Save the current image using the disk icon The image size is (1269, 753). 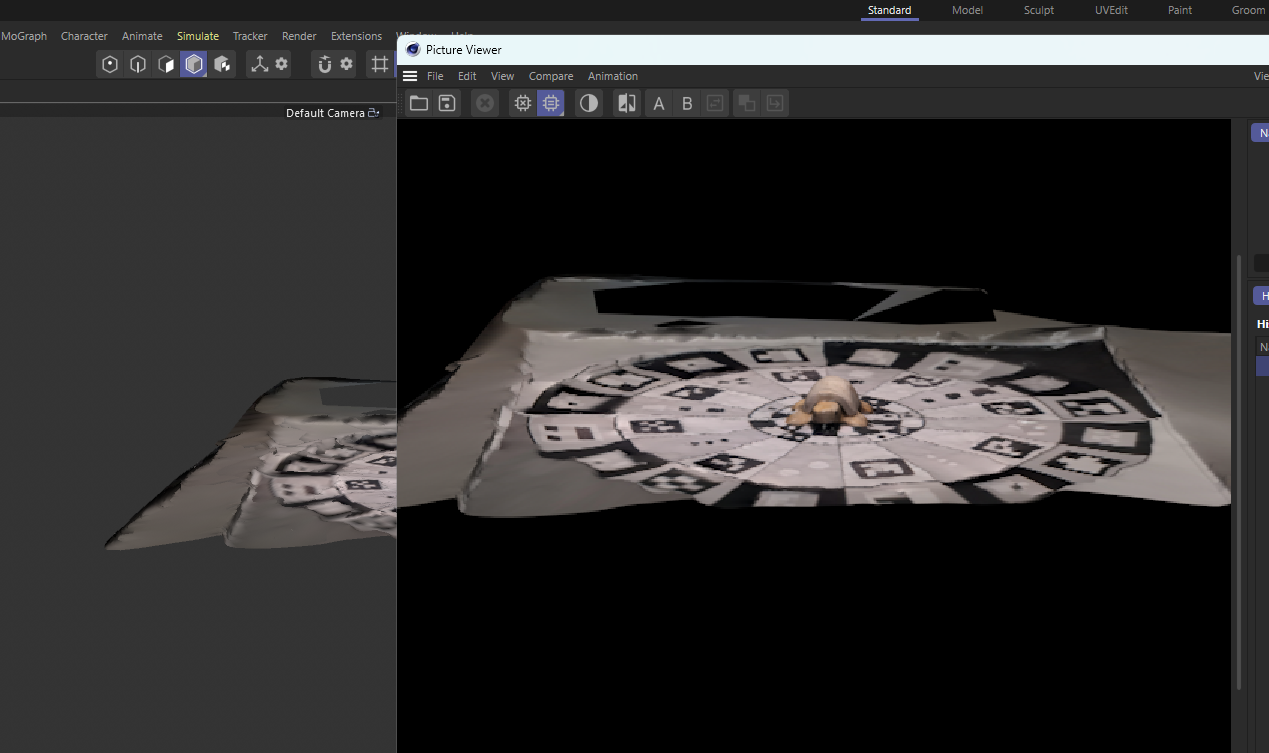tap(446, 102)
